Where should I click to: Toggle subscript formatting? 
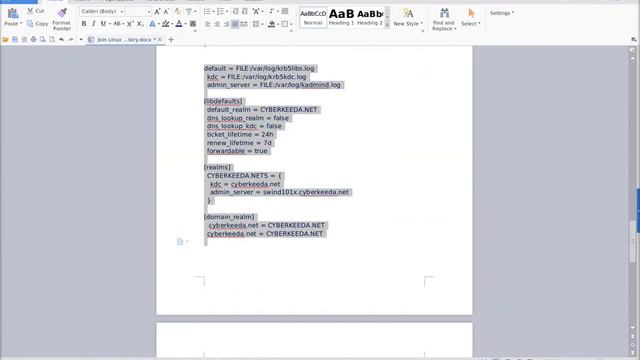[x=140, y=24]
